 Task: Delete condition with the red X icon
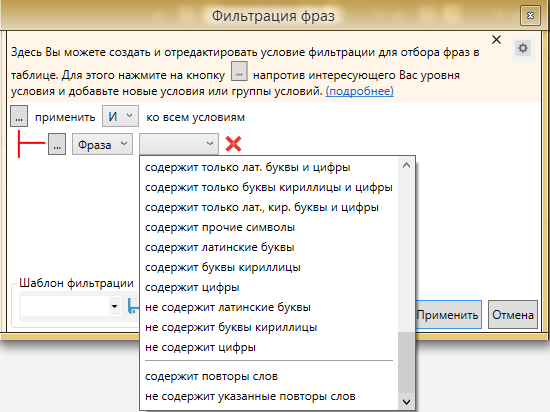tap(233, 144)
